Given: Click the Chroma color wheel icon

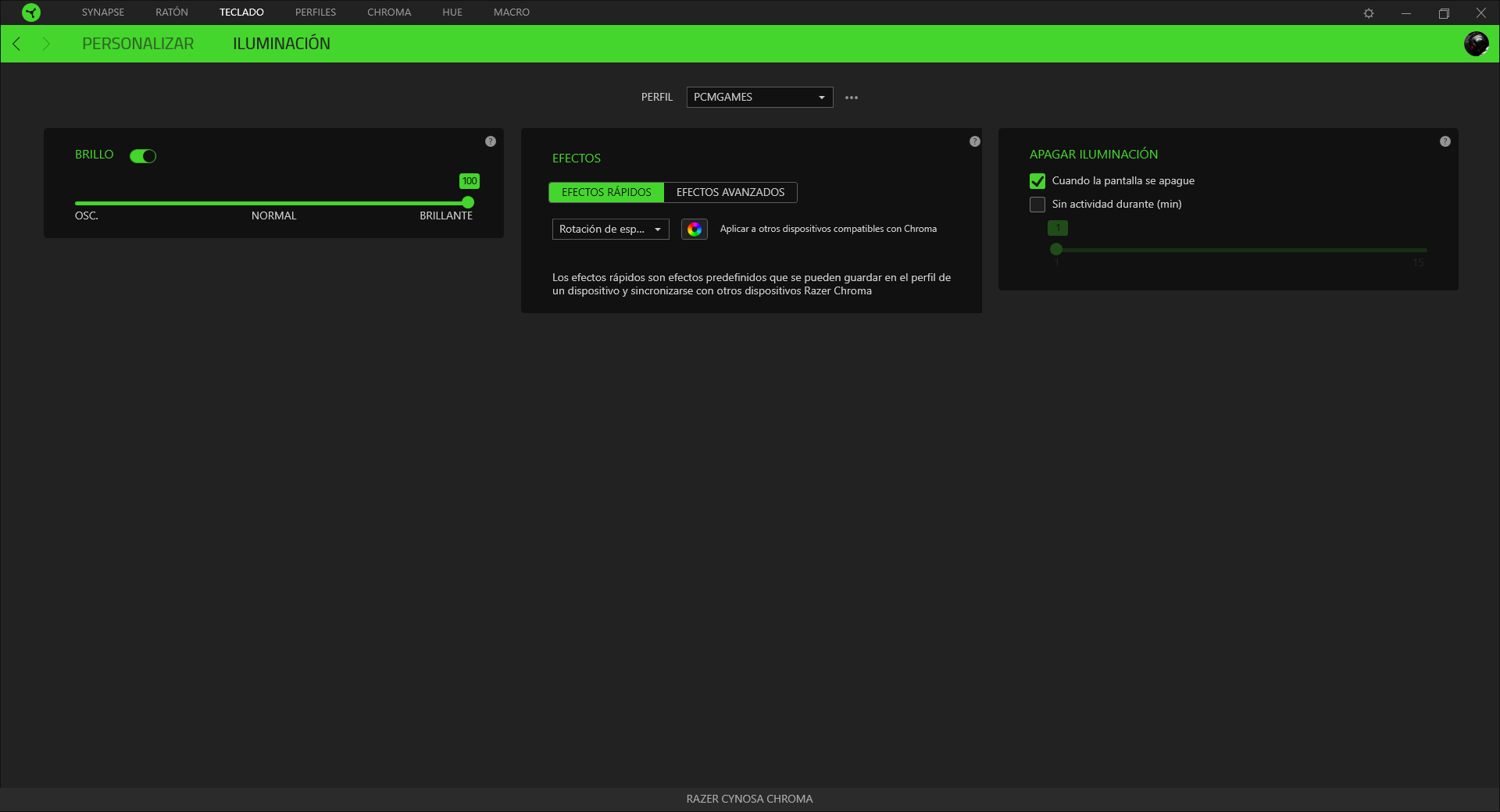Looking at the screenshot, I should [x=695, y=229].
